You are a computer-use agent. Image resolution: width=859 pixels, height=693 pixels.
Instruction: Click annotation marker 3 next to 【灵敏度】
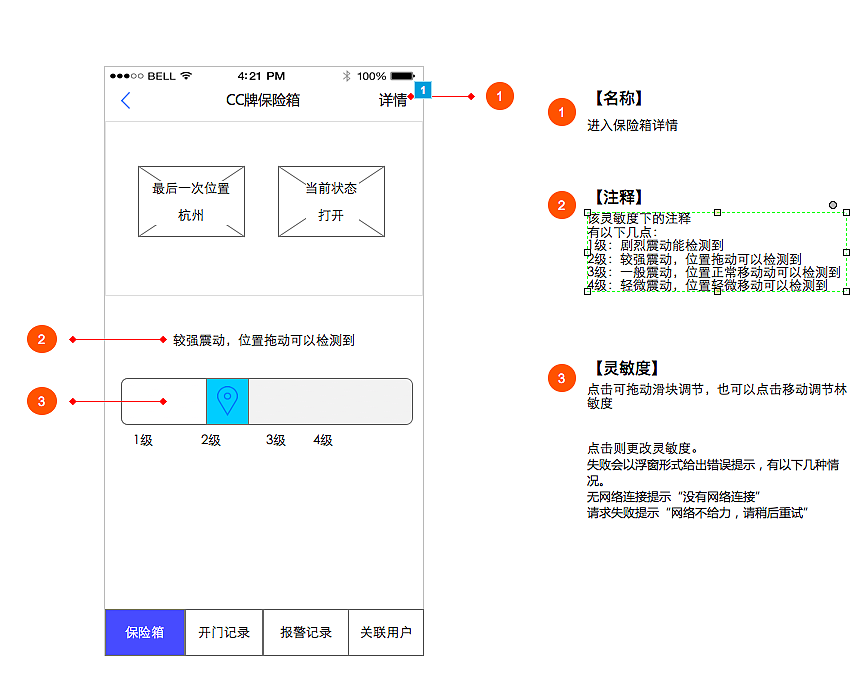pyautogui.click(x=560, y=379)
